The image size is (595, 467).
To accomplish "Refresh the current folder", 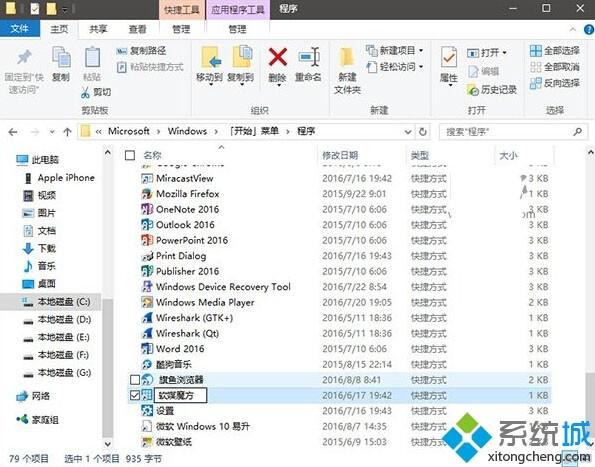I will [x=423, y=132].
